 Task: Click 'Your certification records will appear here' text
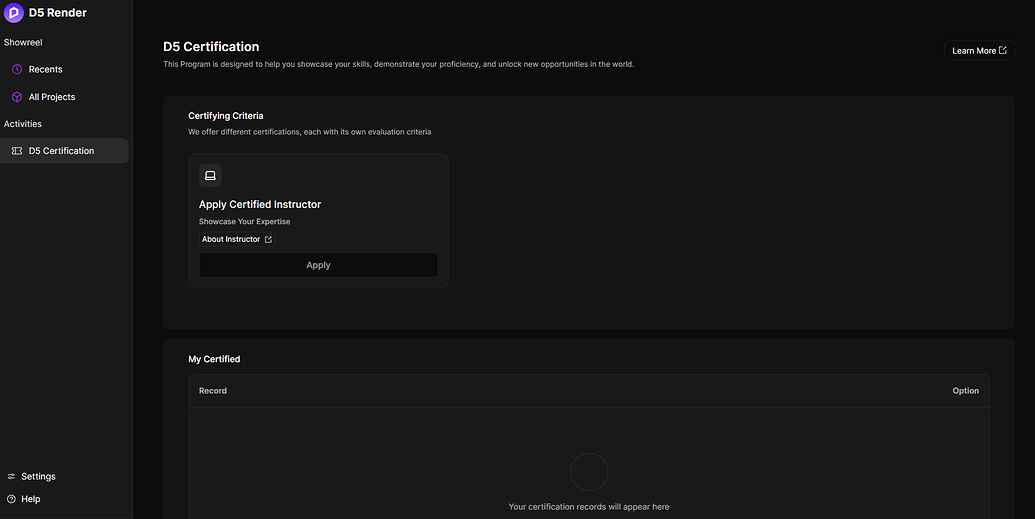pos(589,507)
